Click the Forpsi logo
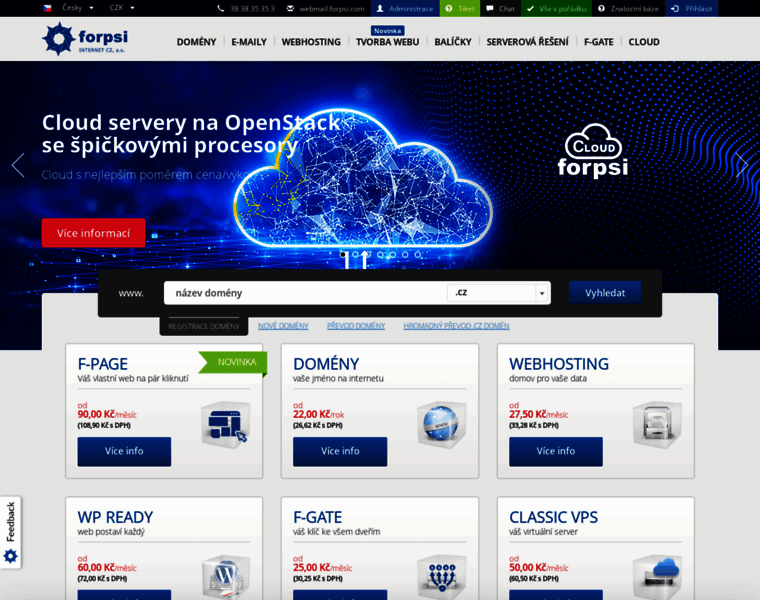The height and width of the screenshot is (600, 760). (85, 39)
